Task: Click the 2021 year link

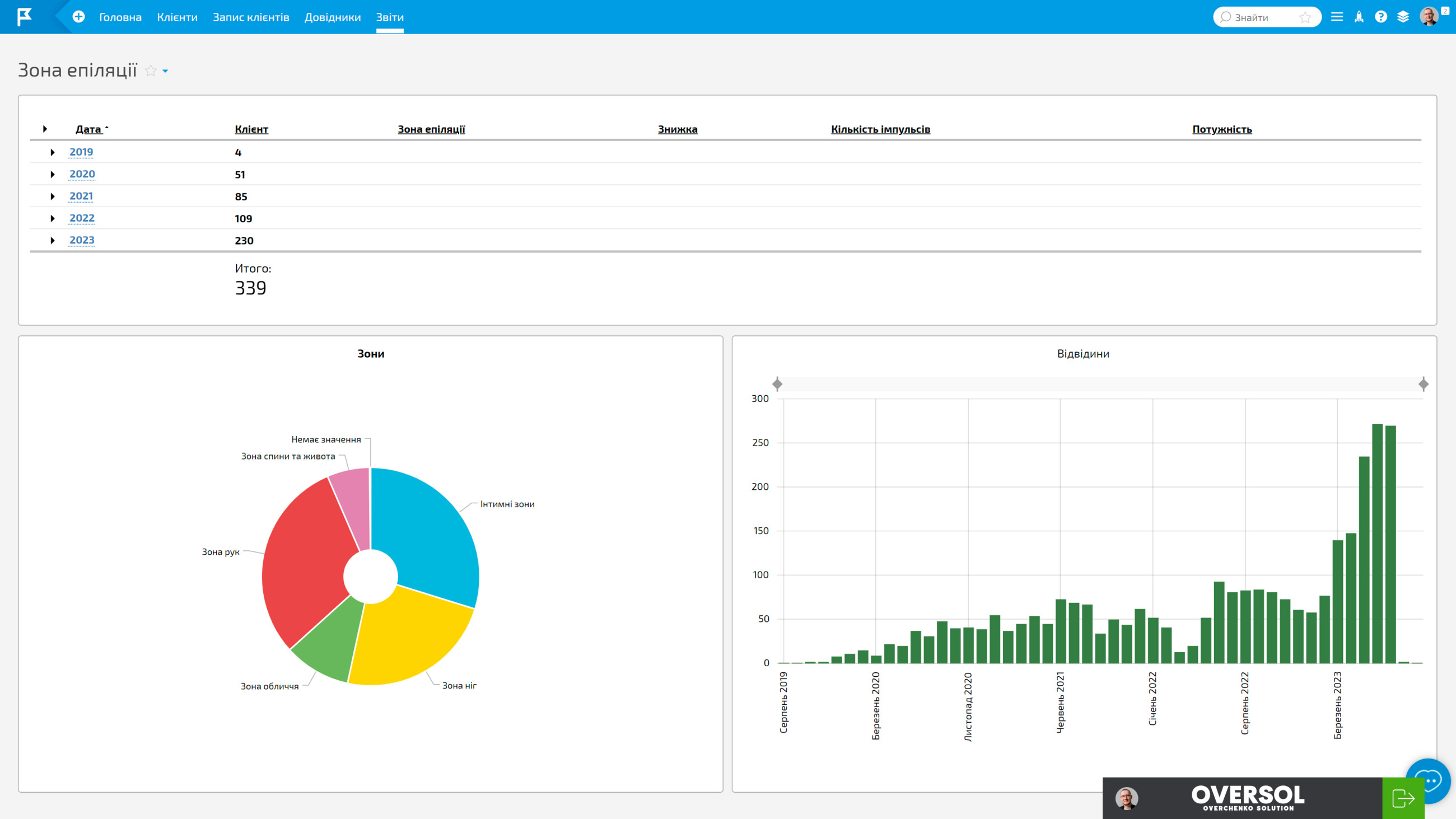Action: pos(81,196)
